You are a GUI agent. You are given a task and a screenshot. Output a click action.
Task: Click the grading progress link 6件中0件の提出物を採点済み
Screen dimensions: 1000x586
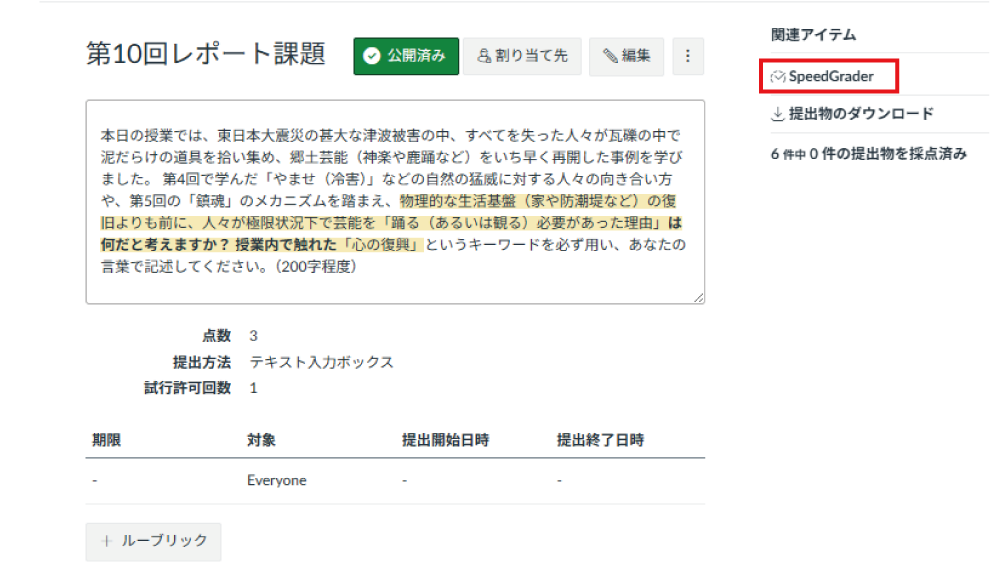click(x=868, y=153)
